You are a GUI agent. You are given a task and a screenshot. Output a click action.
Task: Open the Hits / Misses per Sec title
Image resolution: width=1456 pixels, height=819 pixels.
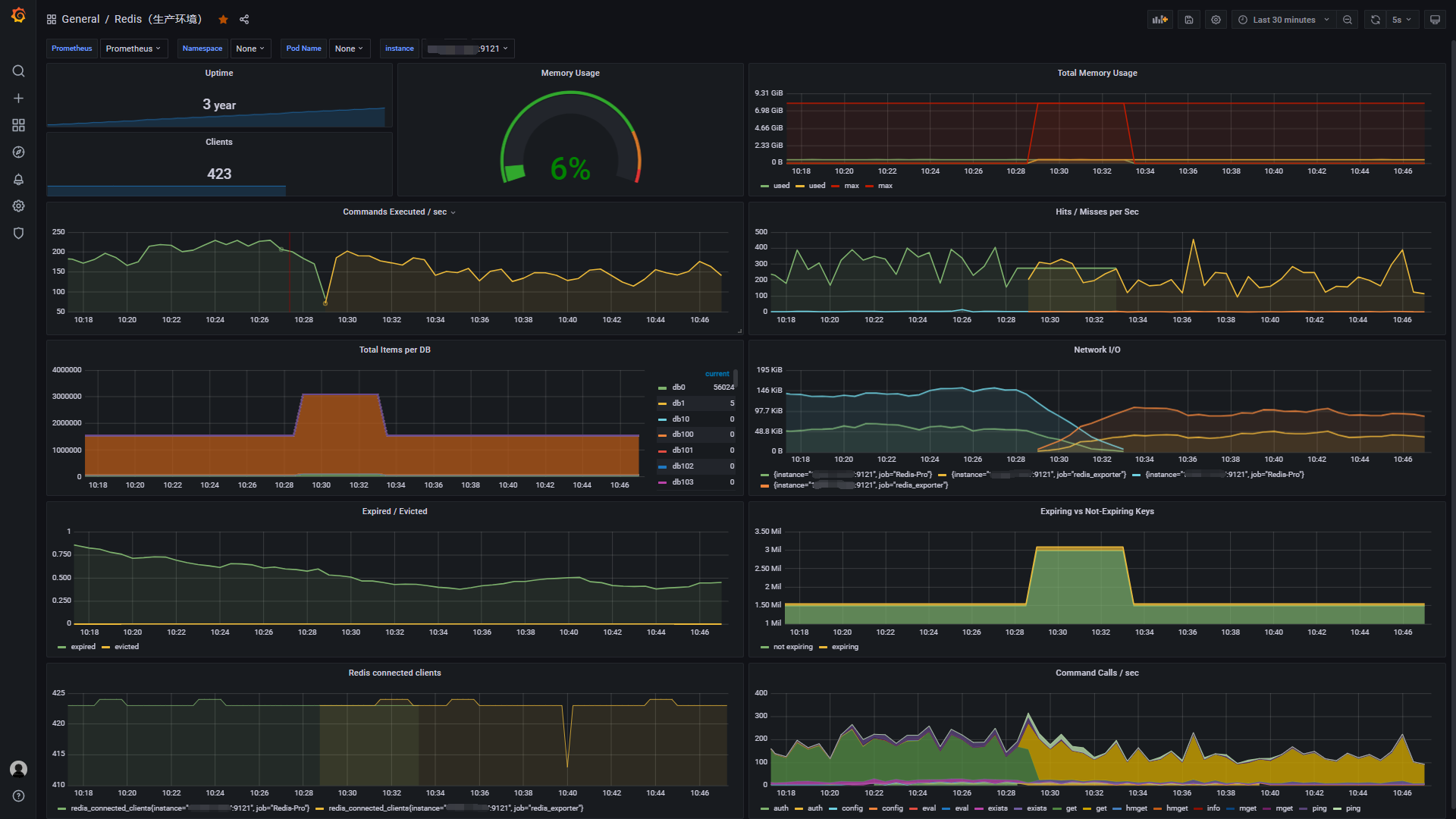1097,212
